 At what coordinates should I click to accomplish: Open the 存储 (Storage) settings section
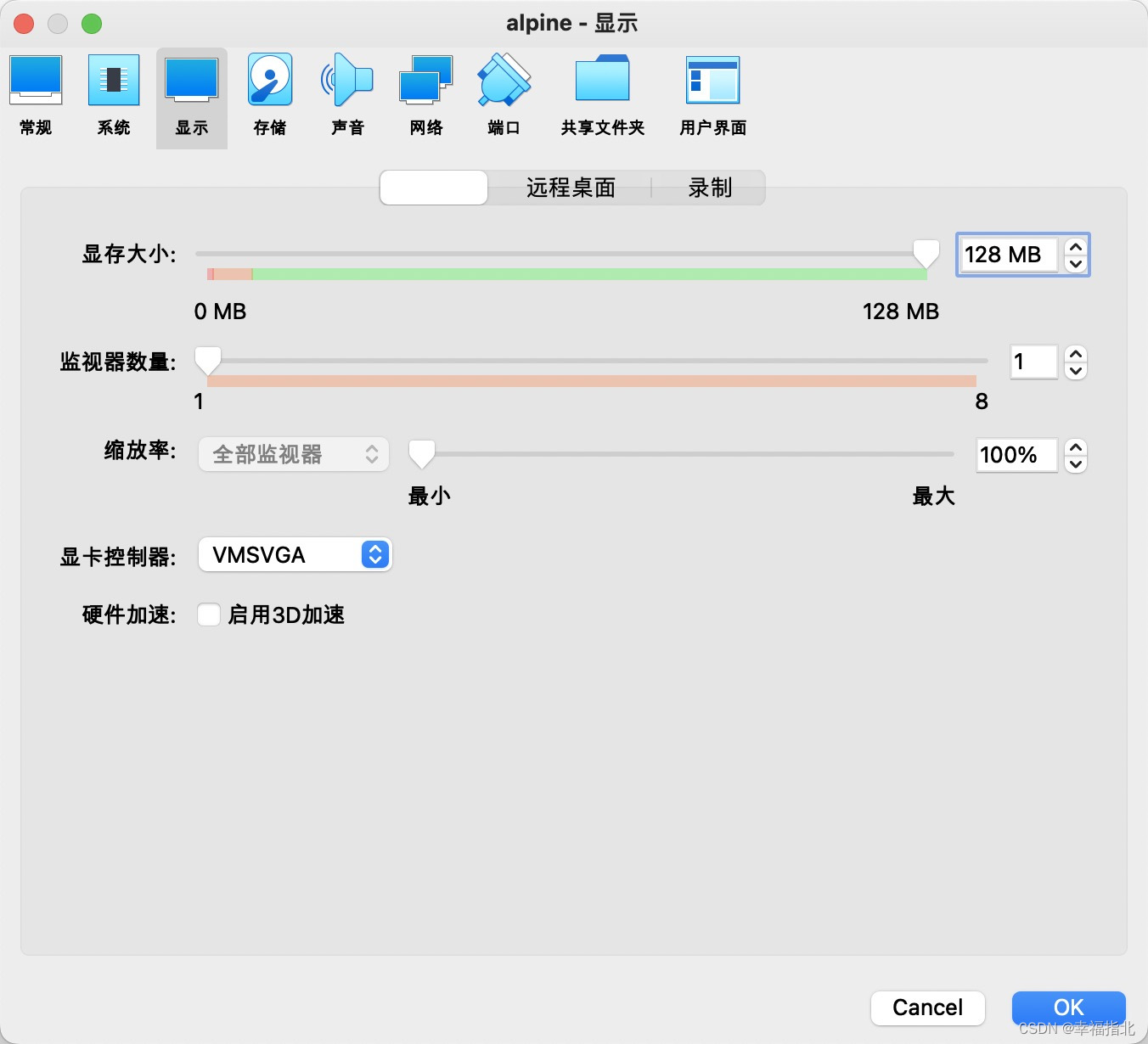[270, 95]
